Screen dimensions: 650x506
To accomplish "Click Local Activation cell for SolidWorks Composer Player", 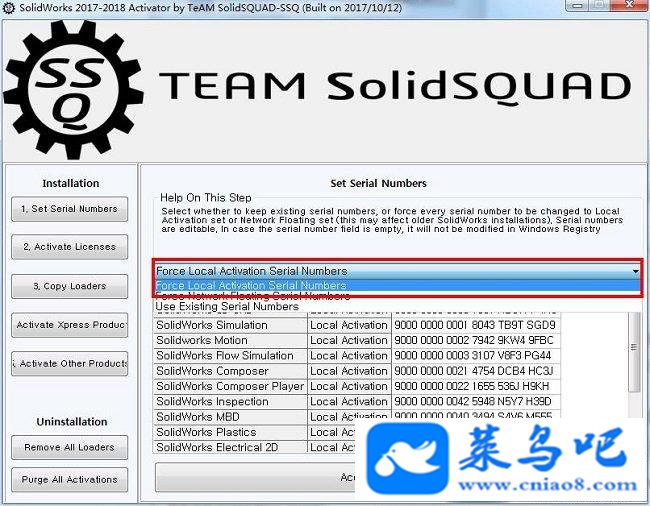I will point(349,387).
